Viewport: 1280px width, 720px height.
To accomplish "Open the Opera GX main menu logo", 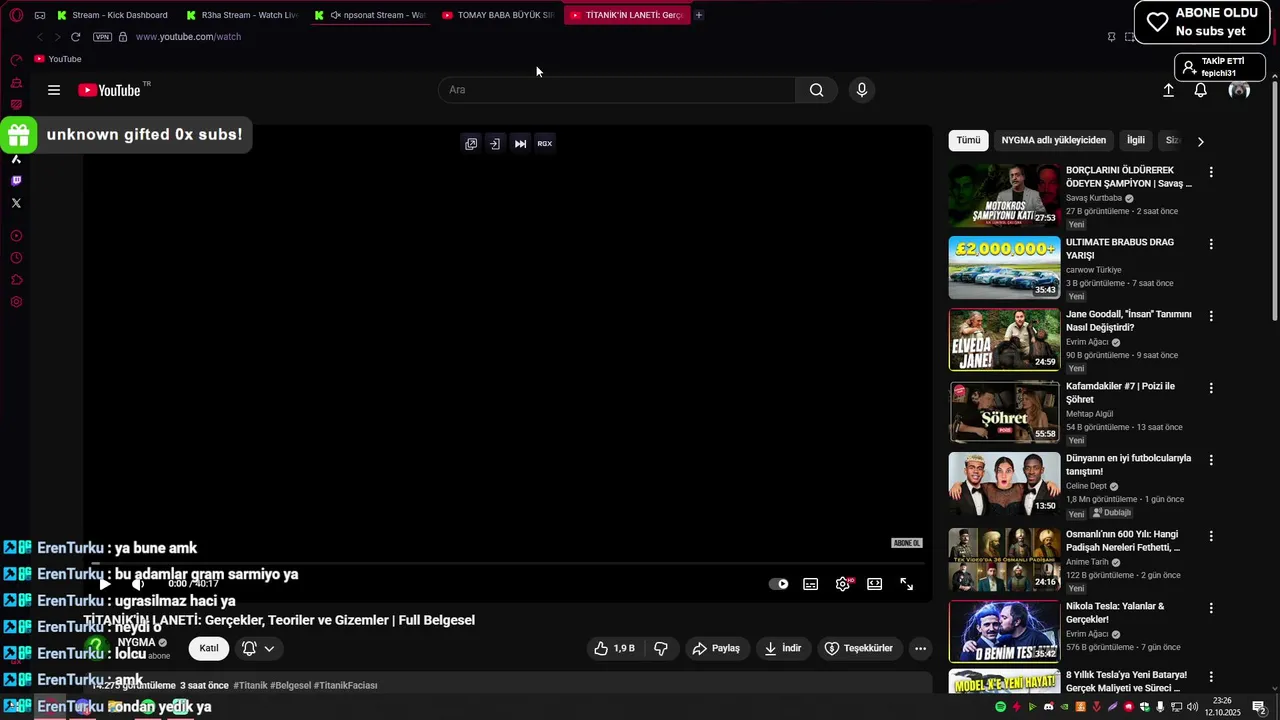I will pyautogui.click(x=16, y=15).
